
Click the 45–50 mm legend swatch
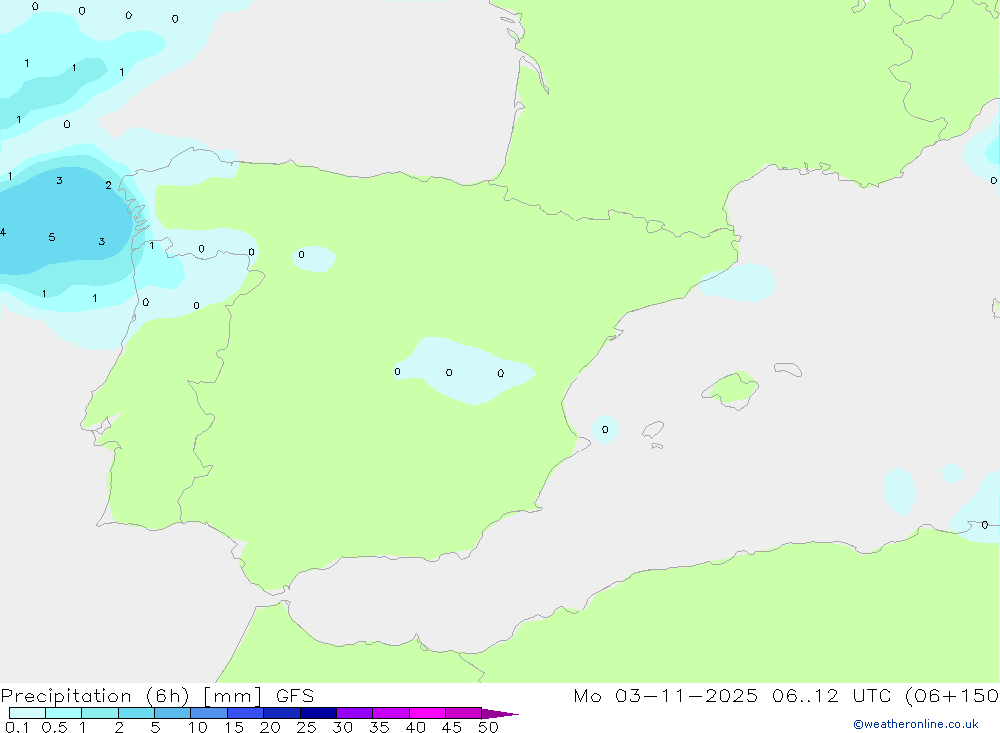(x=464, y=713)
